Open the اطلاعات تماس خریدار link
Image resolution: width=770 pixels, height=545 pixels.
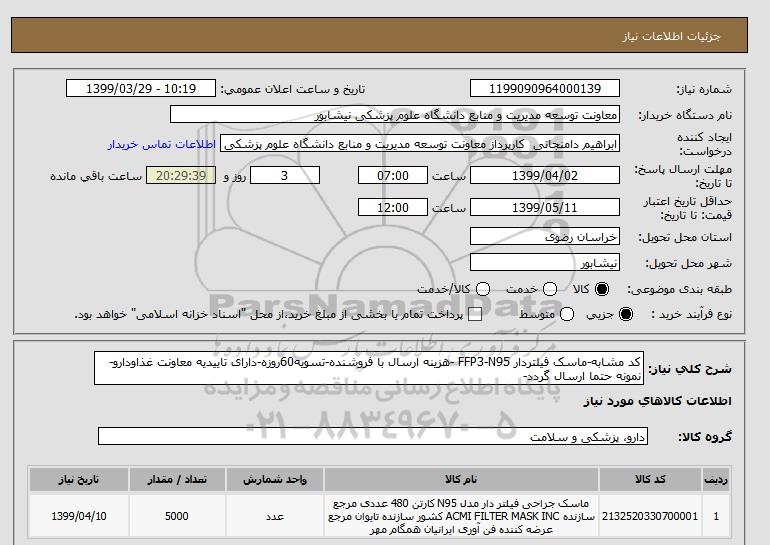[x=162, y=145]
